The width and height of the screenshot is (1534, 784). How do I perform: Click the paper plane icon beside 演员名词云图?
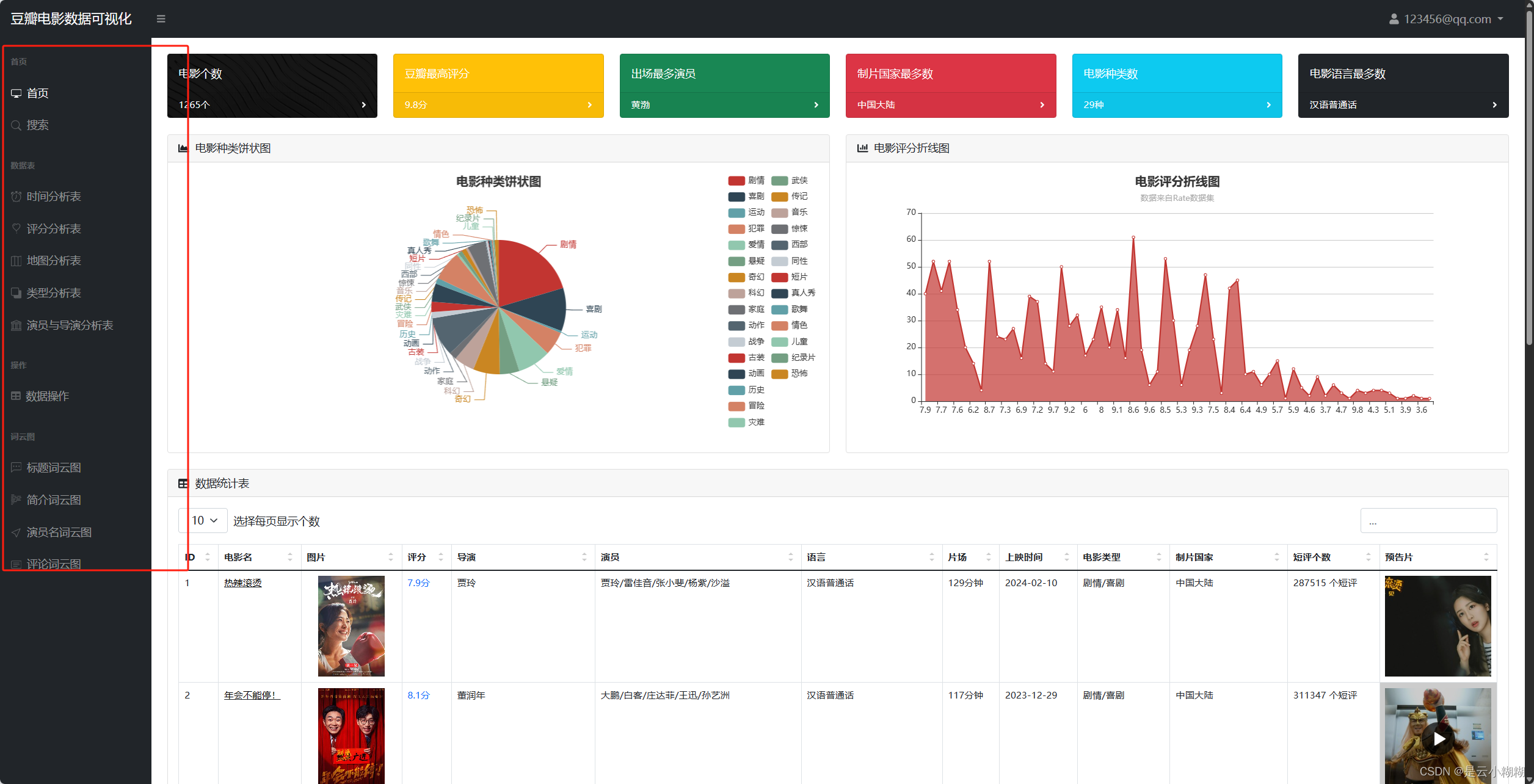16,532
